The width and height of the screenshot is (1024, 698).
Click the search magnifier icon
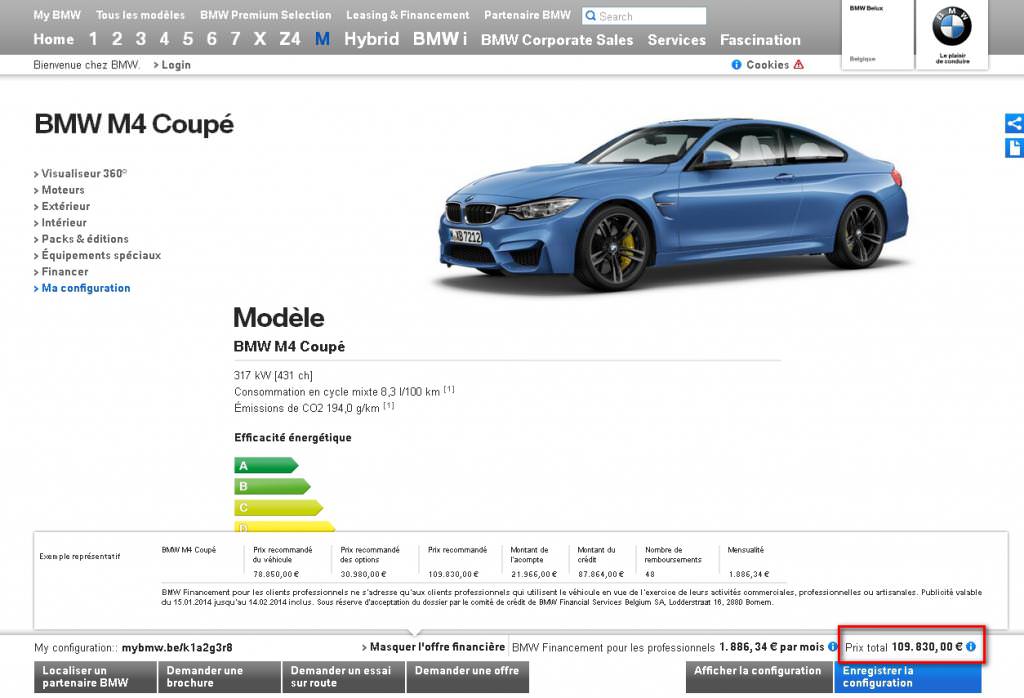pyautogui.click(x=590, y=16)
